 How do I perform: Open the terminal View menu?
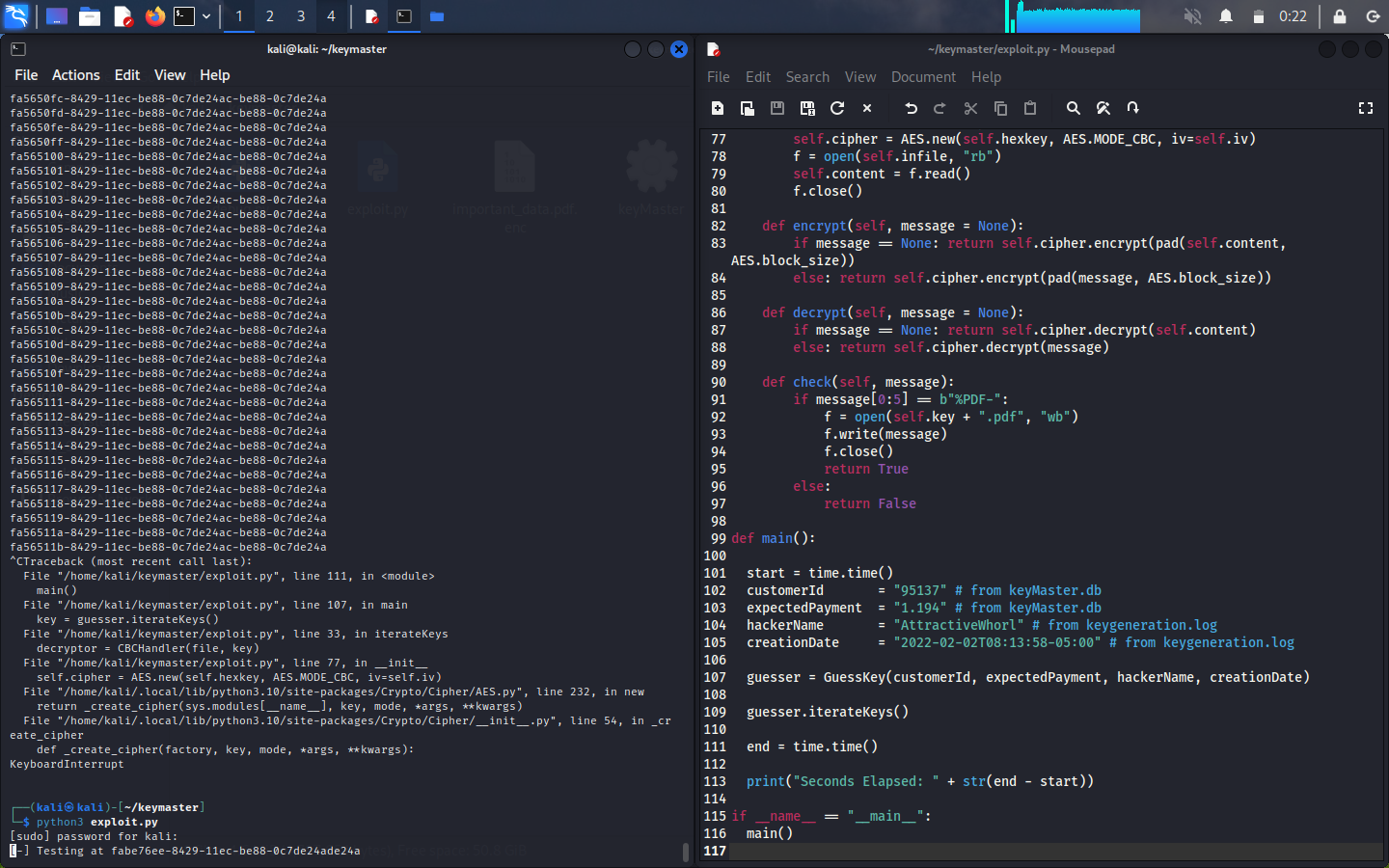[170, 75]
